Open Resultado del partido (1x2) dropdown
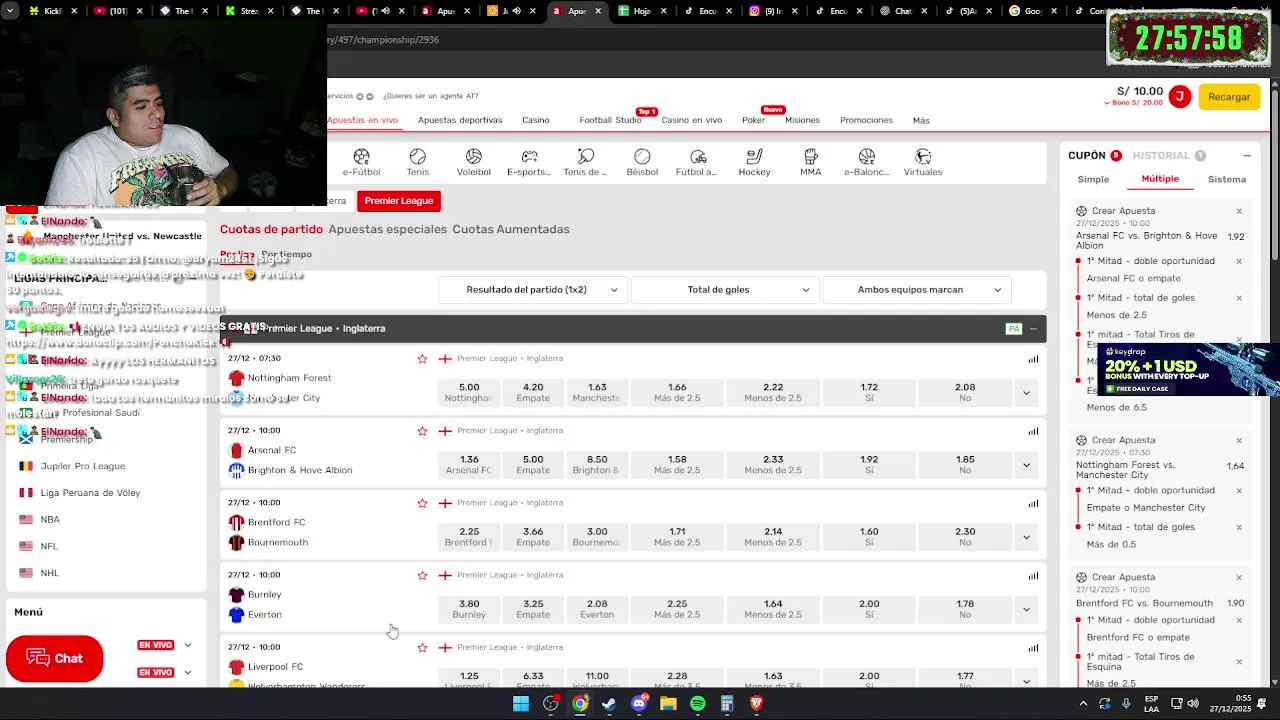 tap(533, 290)
